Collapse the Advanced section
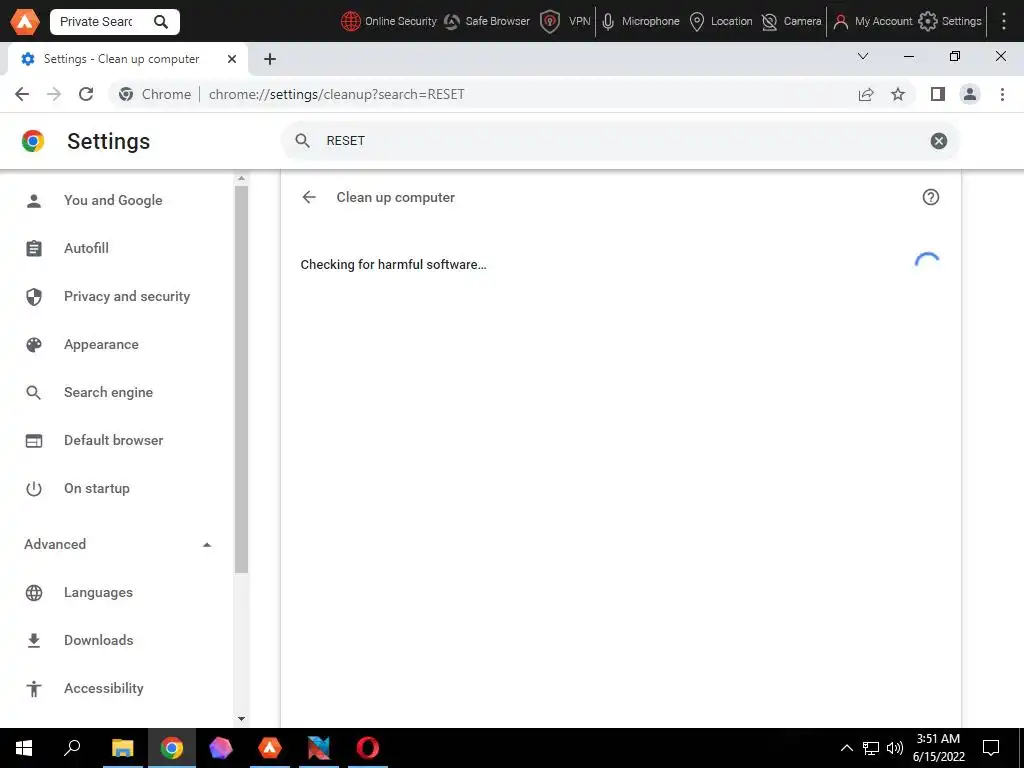The image size is (1024, 768). [x=207, y=545]
